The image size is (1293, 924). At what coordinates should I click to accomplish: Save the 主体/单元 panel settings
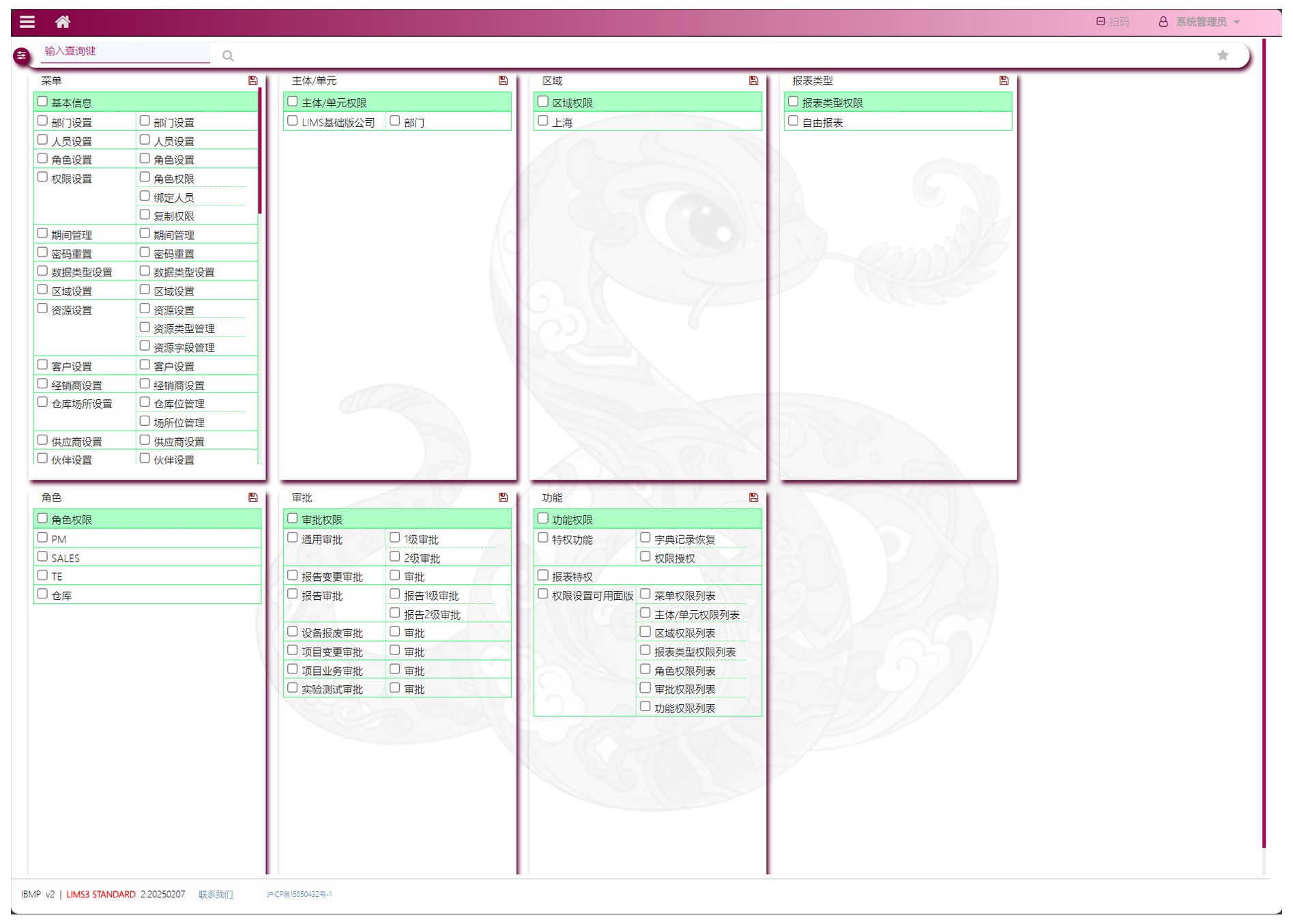click(503, 81)
